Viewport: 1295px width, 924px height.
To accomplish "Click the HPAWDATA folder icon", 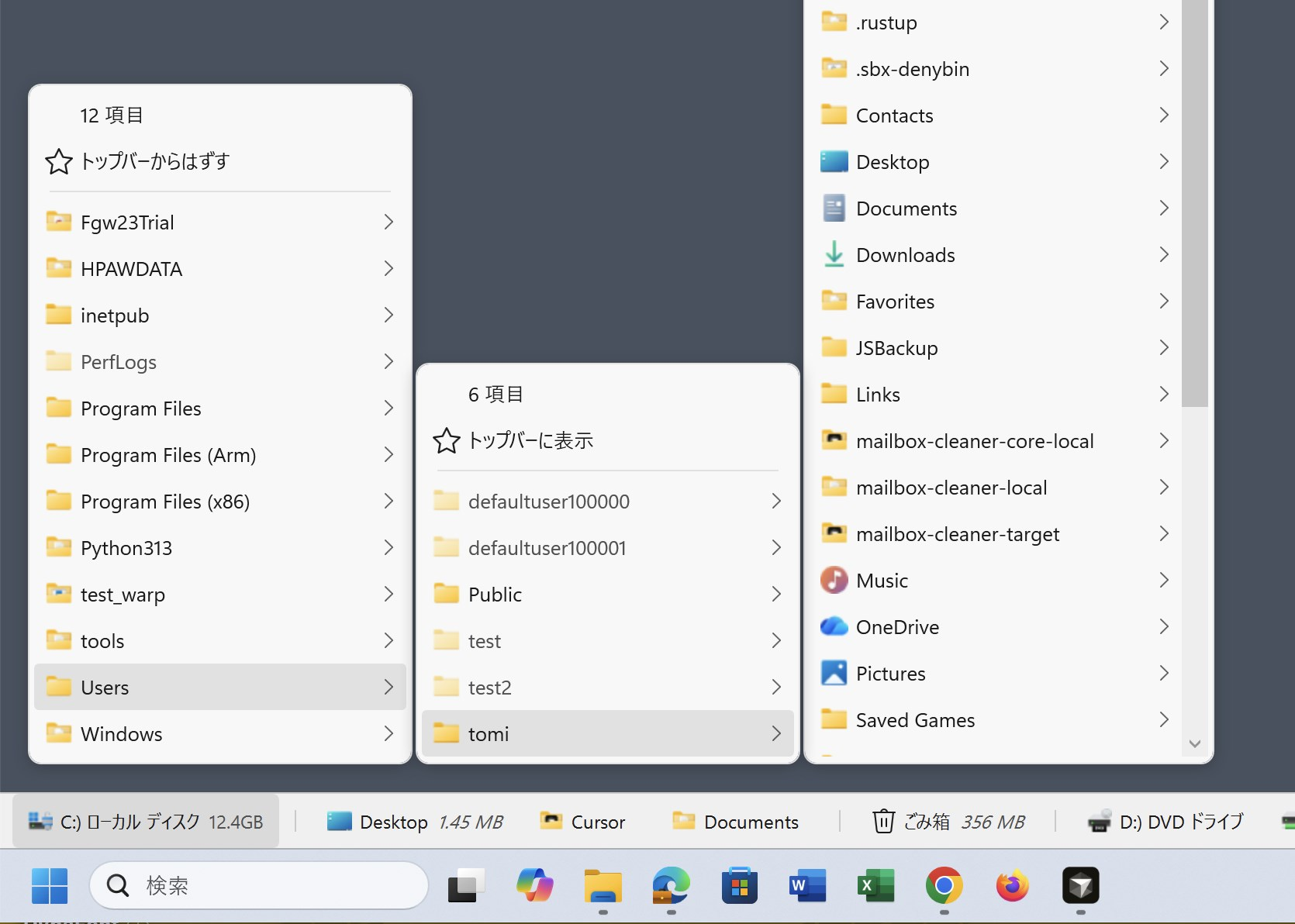I will click(58, 269).
